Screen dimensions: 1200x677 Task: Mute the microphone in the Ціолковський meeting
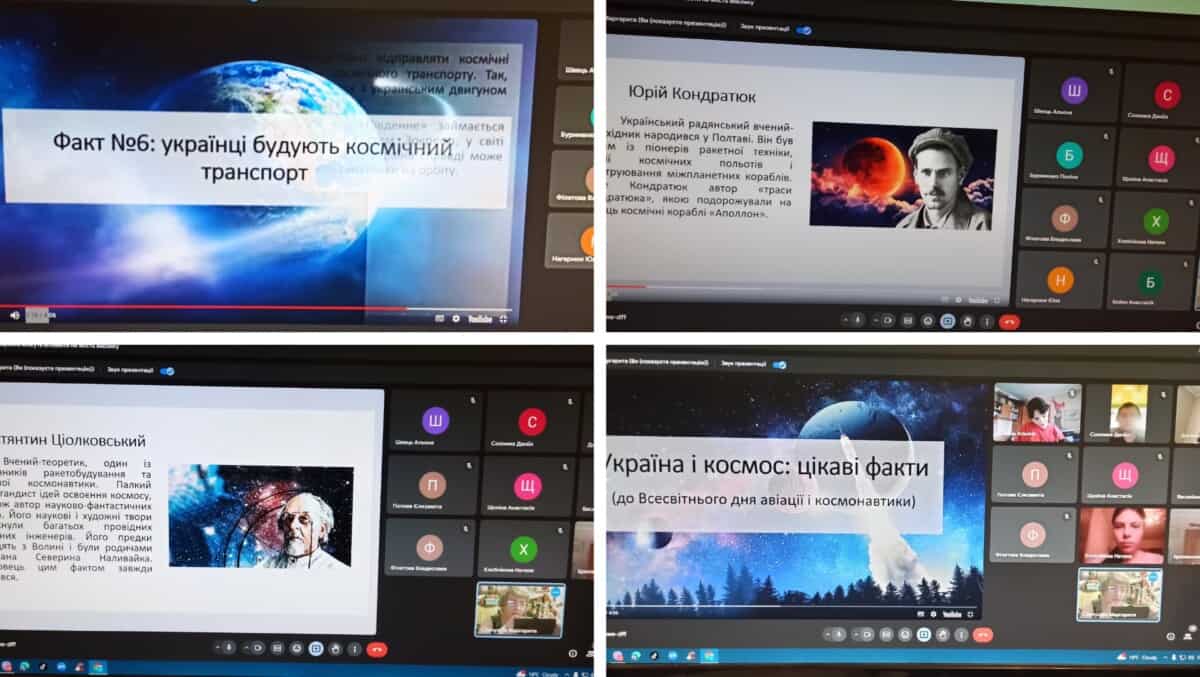(x=228, y=648)
